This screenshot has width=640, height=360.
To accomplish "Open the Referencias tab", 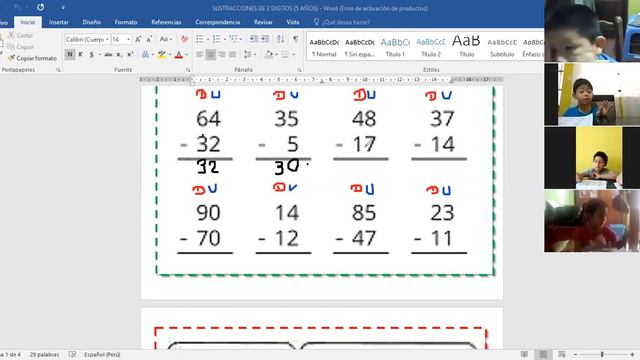I will point(166,22).
